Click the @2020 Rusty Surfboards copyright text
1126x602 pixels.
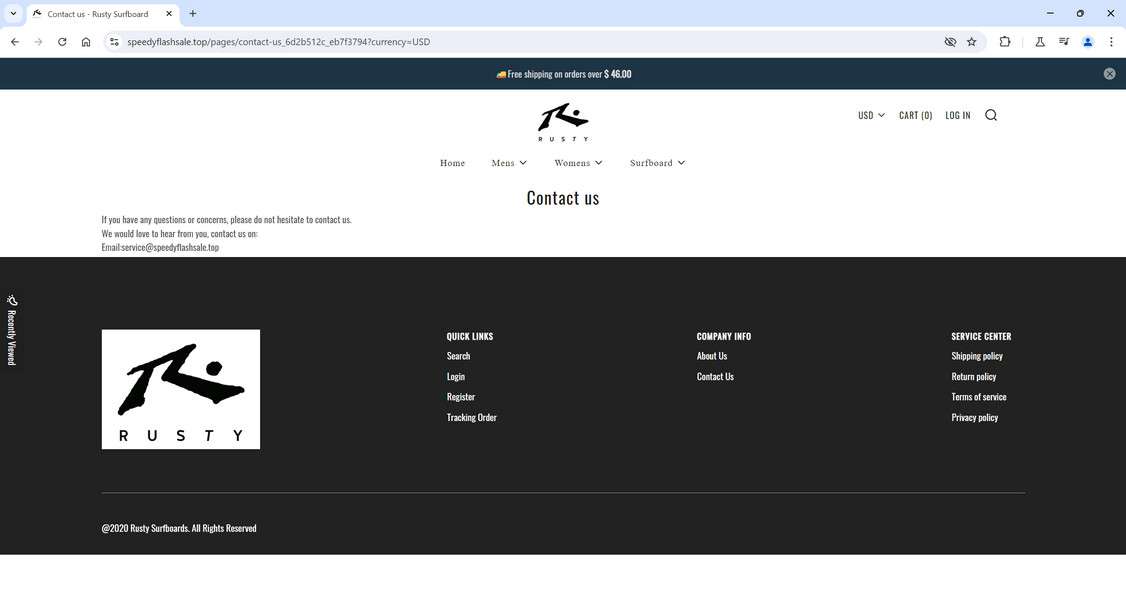coord(179,528)
